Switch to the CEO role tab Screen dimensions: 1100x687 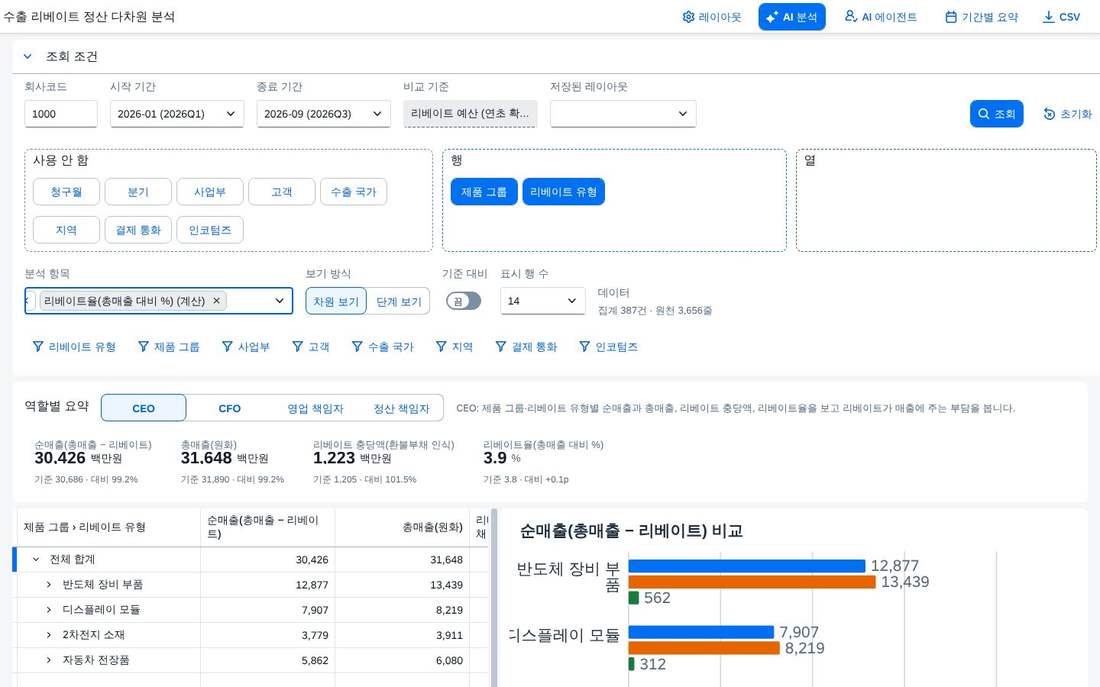[x=144, y=408]
